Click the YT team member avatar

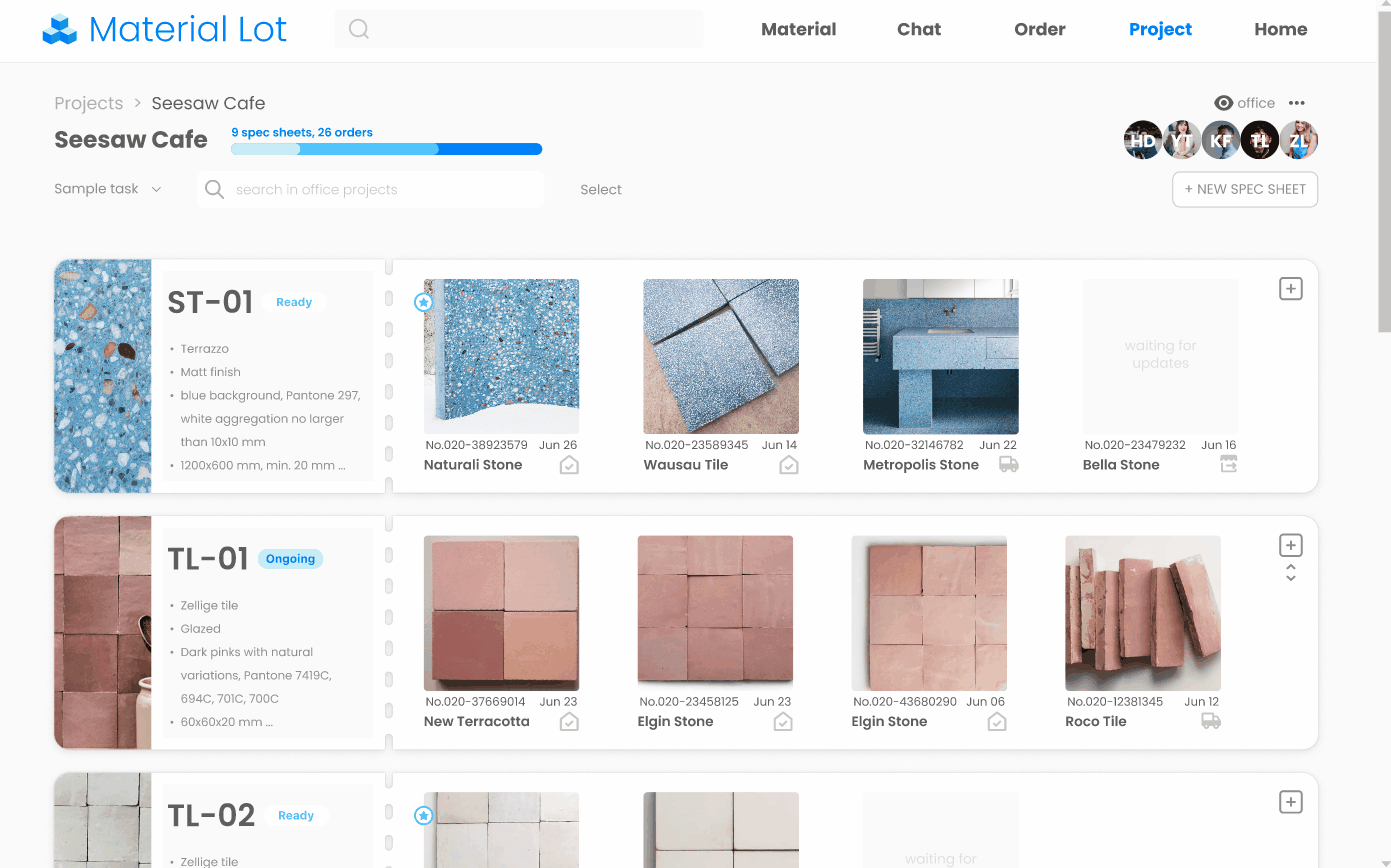(x=1182, y=141)
